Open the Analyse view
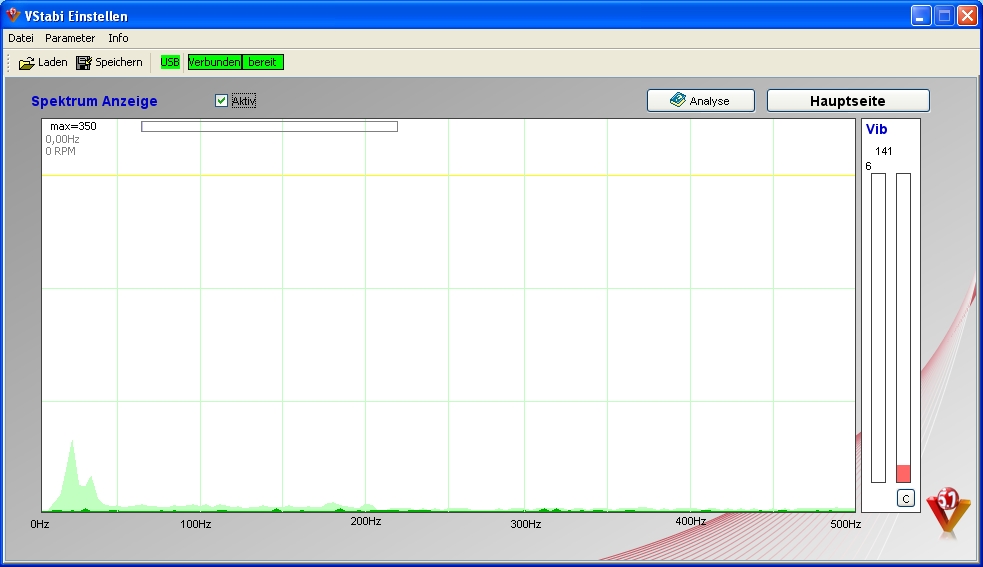 pos(701,100)
